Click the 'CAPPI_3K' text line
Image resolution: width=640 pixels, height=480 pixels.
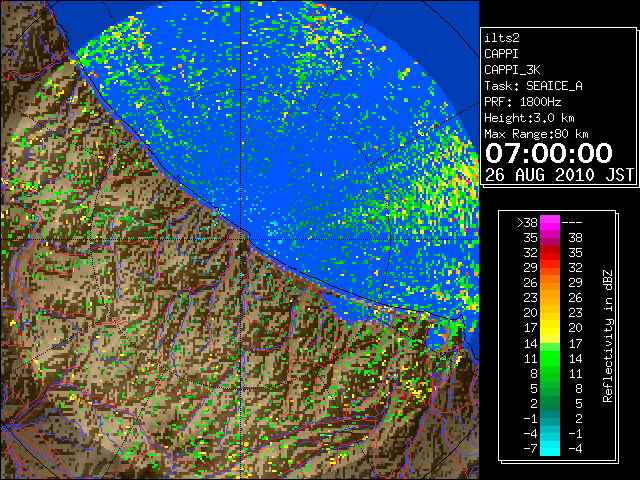[512, 70]
